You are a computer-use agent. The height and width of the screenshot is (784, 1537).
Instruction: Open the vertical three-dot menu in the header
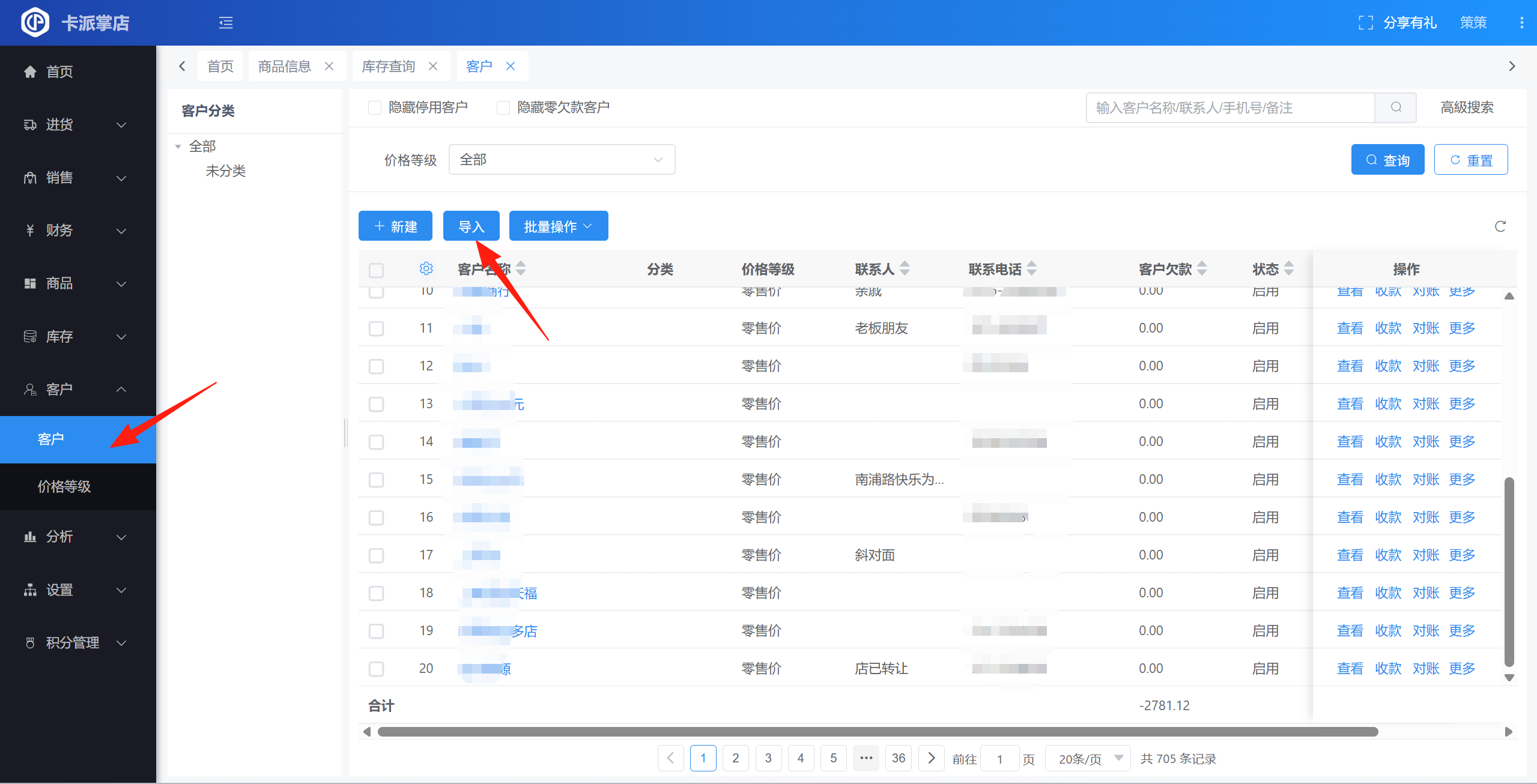pos(1521,23)
